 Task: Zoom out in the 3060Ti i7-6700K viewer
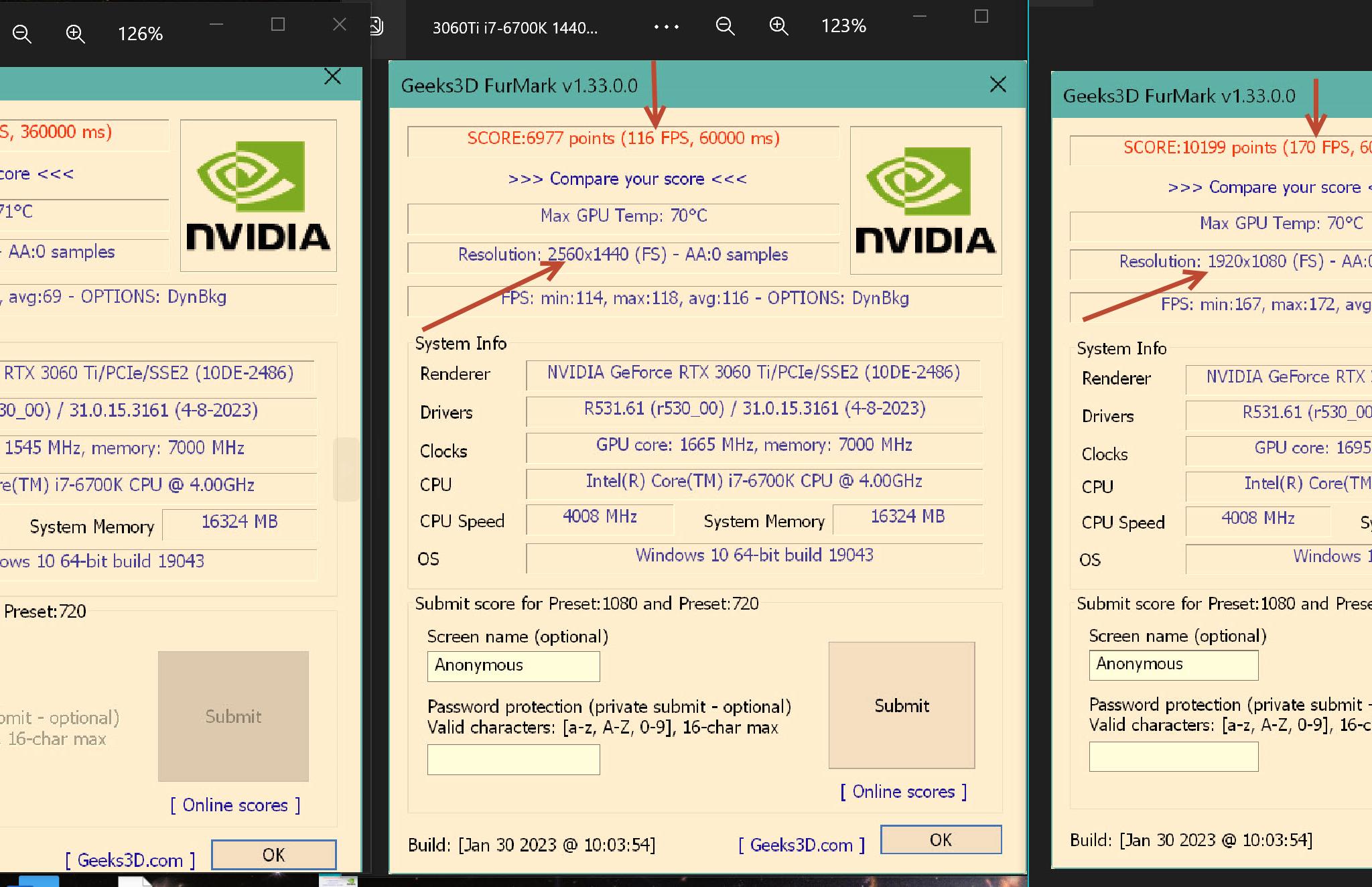coord(725,26)
